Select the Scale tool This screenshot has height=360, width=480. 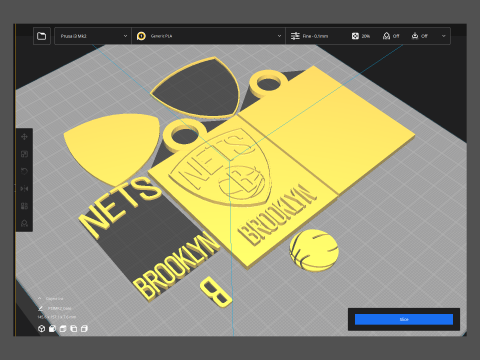(24, 154)
